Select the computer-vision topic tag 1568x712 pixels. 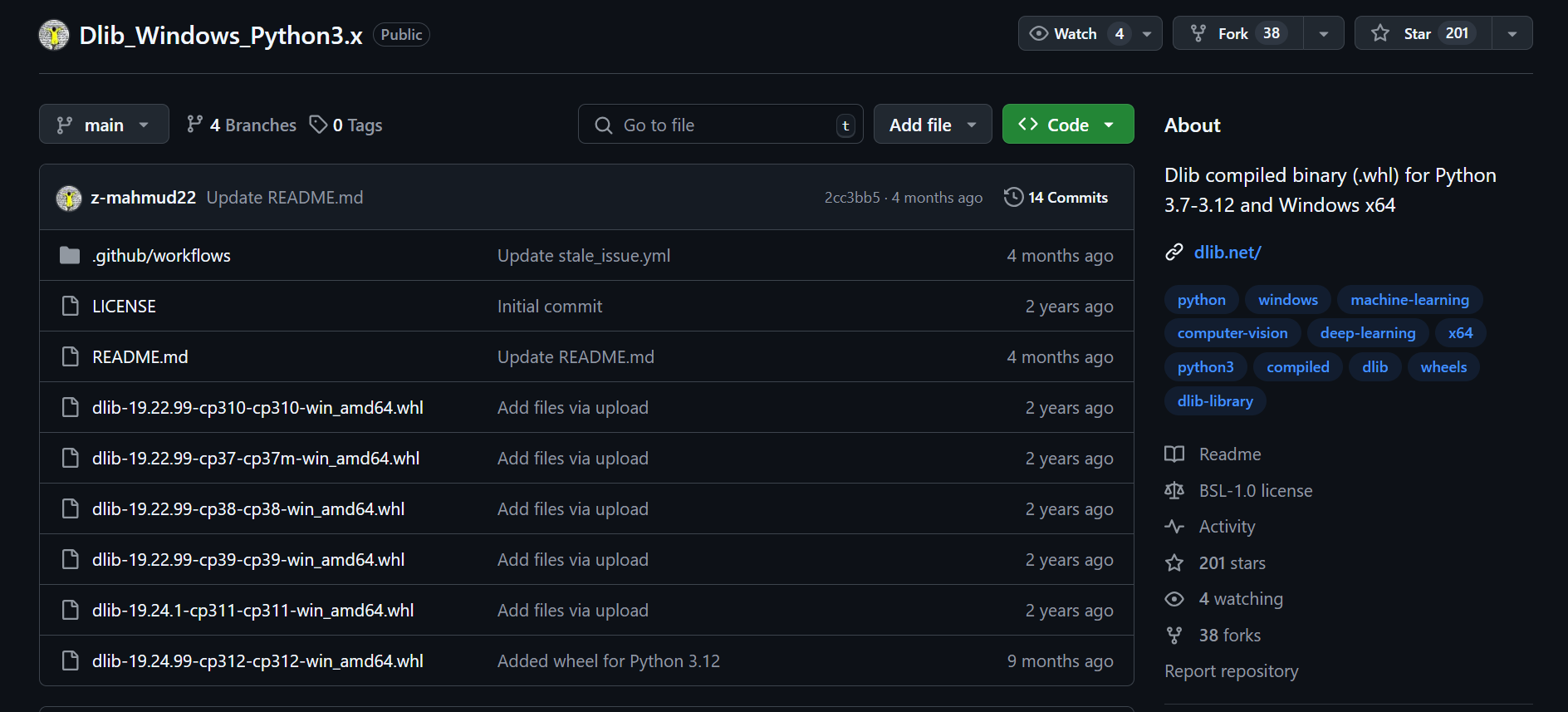pyautogui.click(x=1232, y=333)
